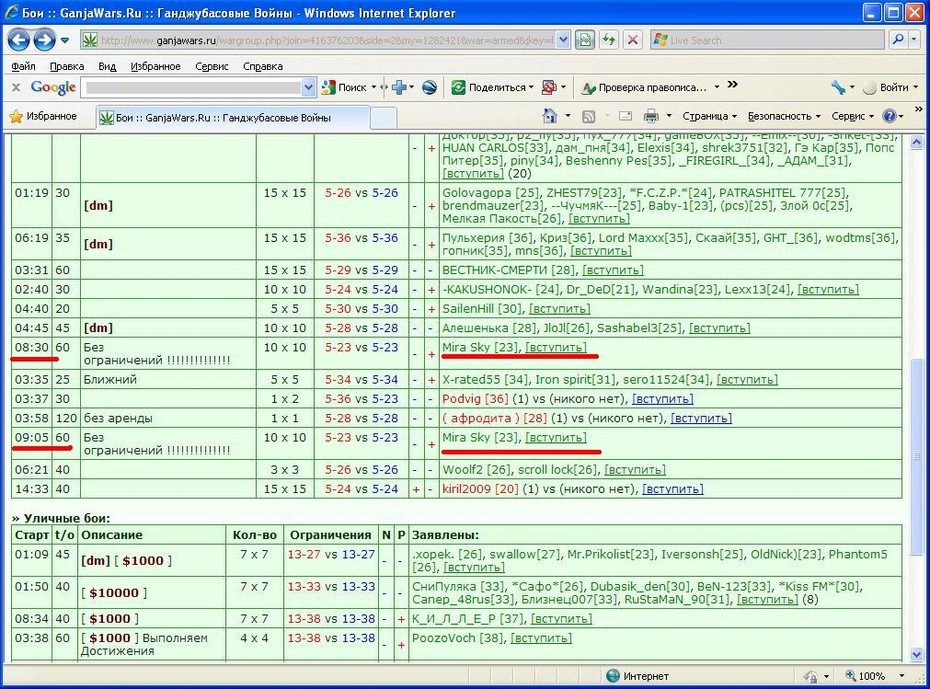Click the Live Search magnifier button

(x=898, y=40)
